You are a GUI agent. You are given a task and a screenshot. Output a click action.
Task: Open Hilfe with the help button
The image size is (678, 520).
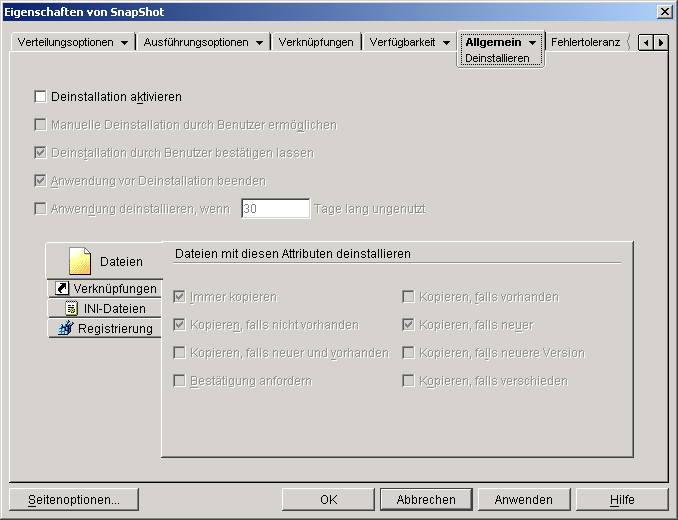tap(622, 499)
